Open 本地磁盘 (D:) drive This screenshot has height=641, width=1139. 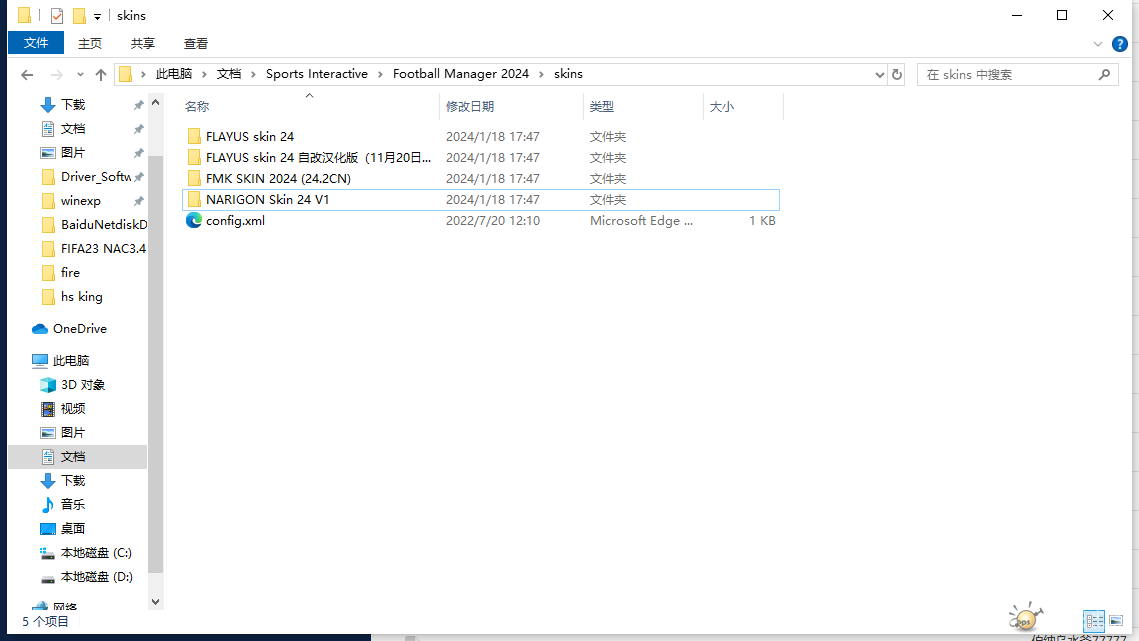point(96,576)
